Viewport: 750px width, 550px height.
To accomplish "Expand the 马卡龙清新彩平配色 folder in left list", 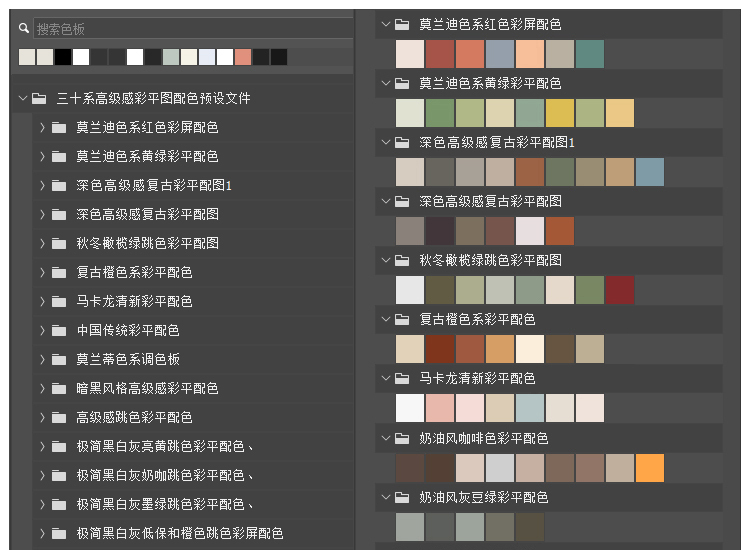I will tap(42, 301).
